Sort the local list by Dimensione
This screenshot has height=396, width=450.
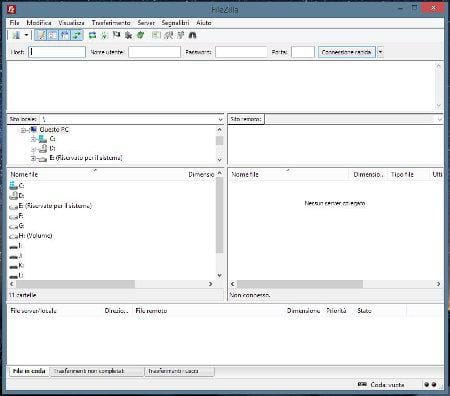click(x=201, y=174)
